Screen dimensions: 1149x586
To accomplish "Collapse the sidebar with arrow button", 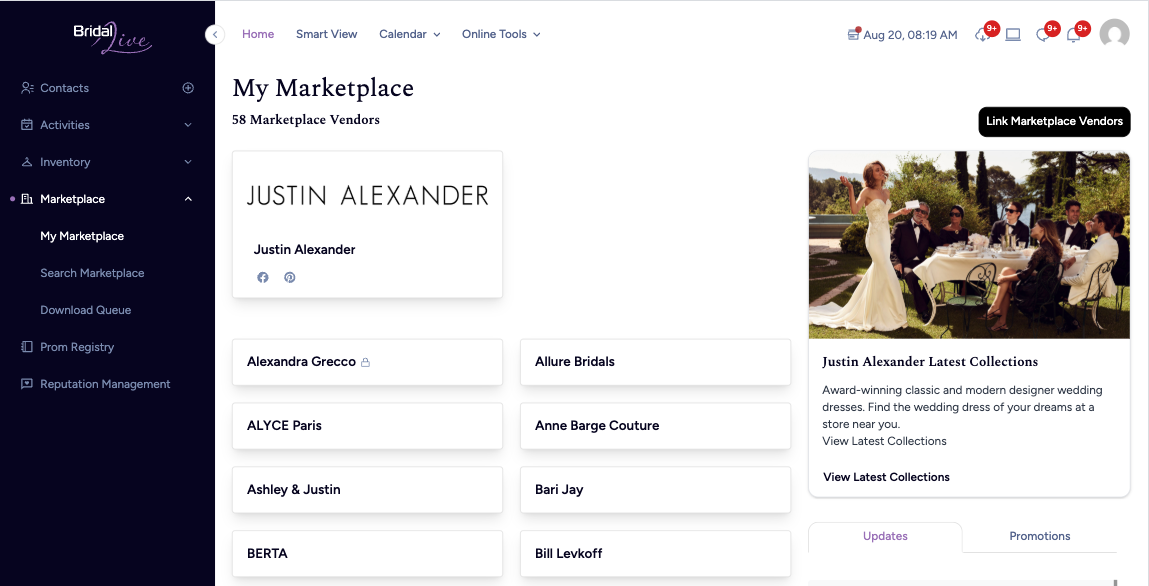I will click(215, 34).
